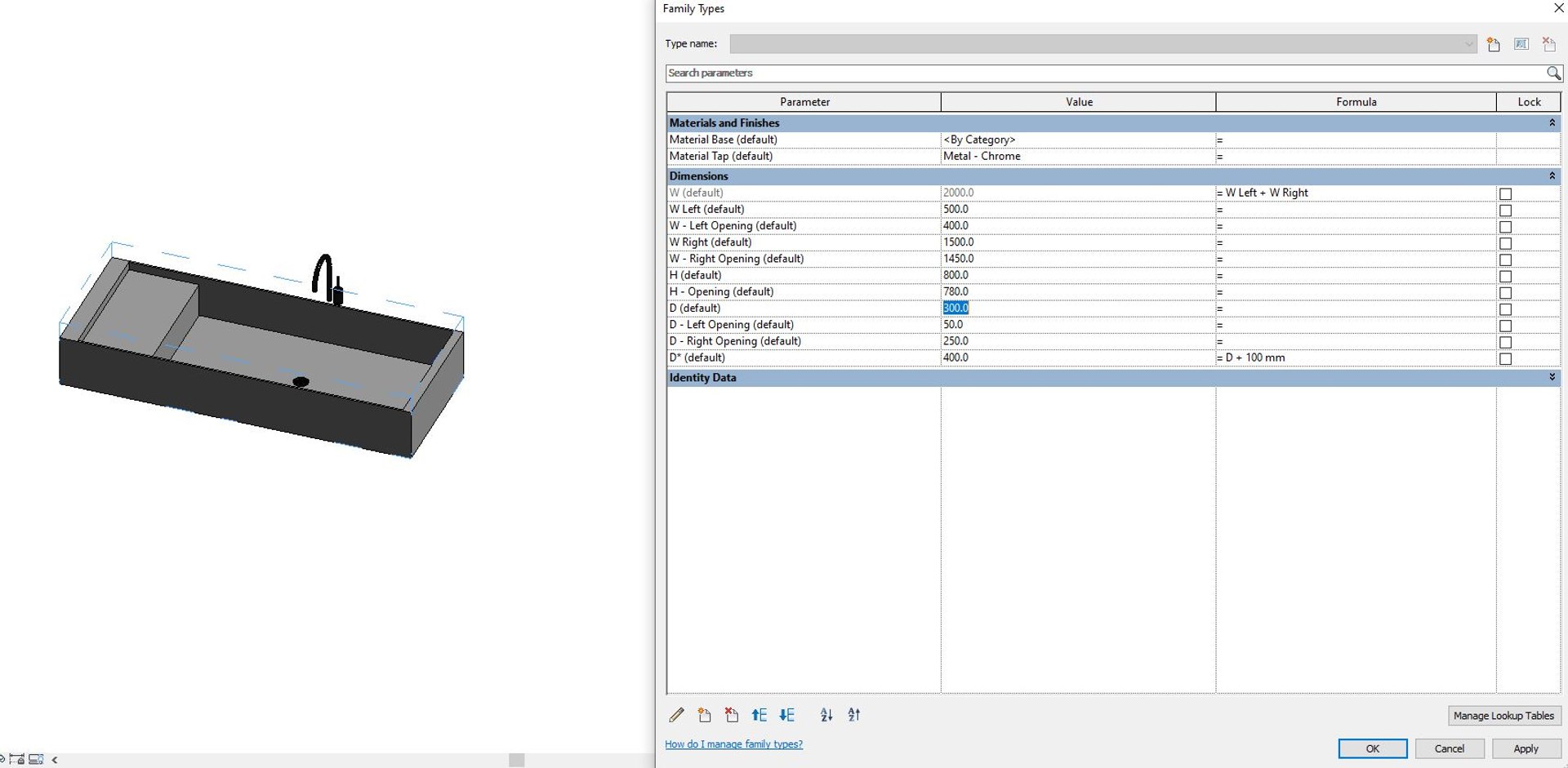Screen dimensions: 1568x768
Task: Sort parameters in descending order
Action: click(854, 715)
